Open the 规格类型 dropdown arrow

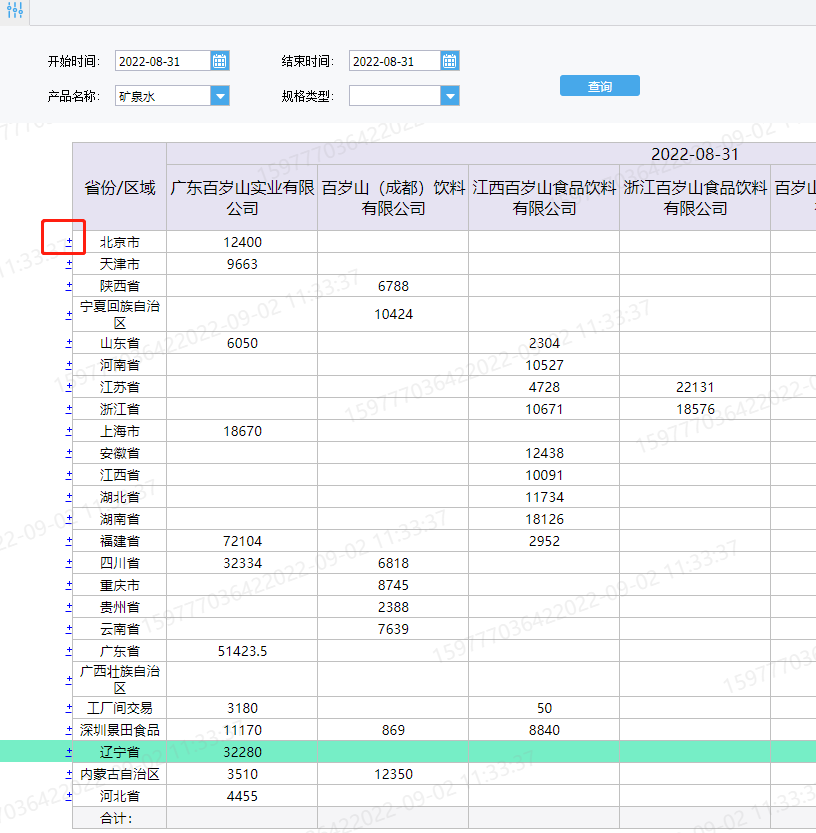point(450,96)
